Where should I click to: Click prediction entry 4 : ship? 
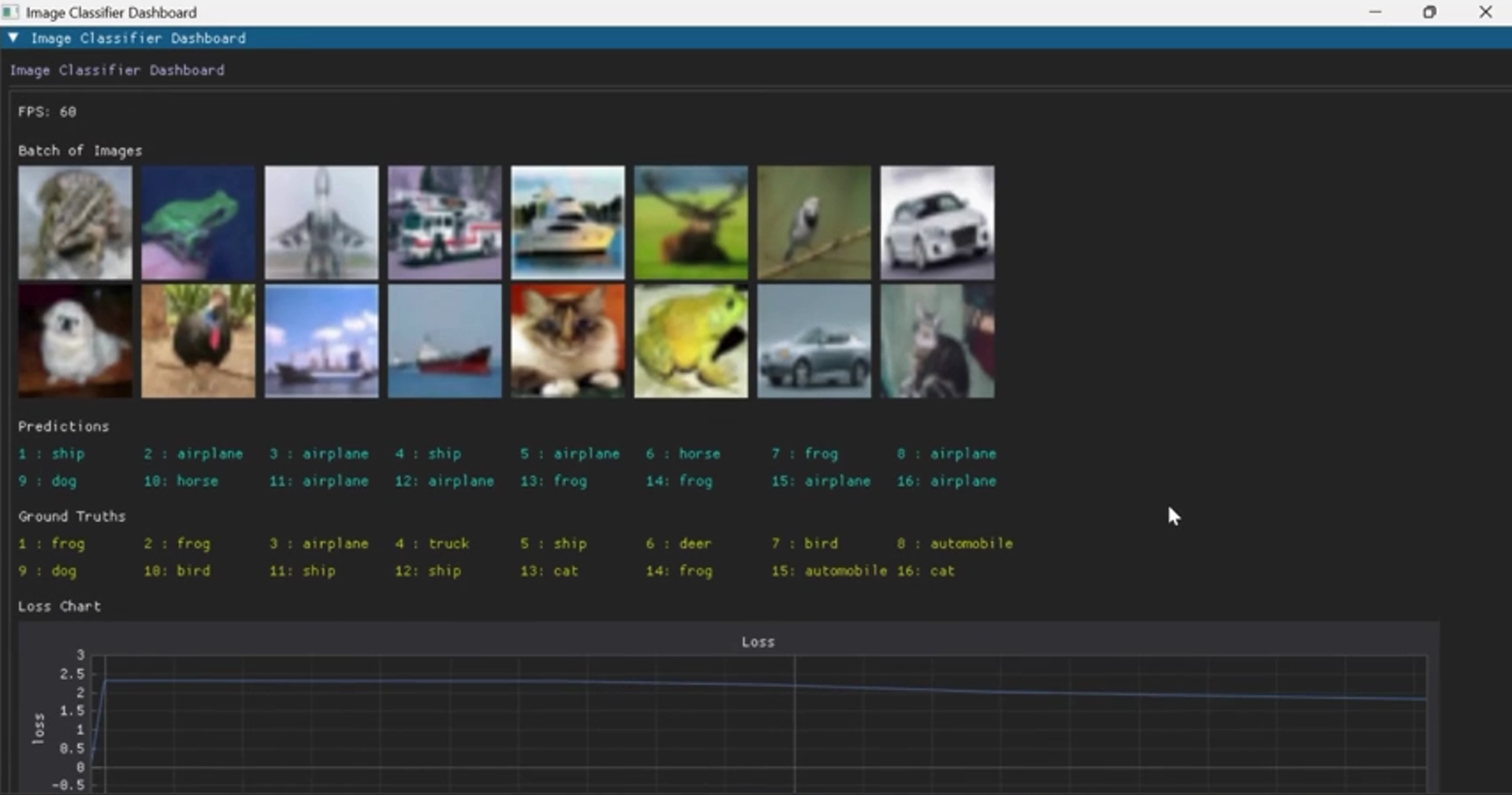428,454
